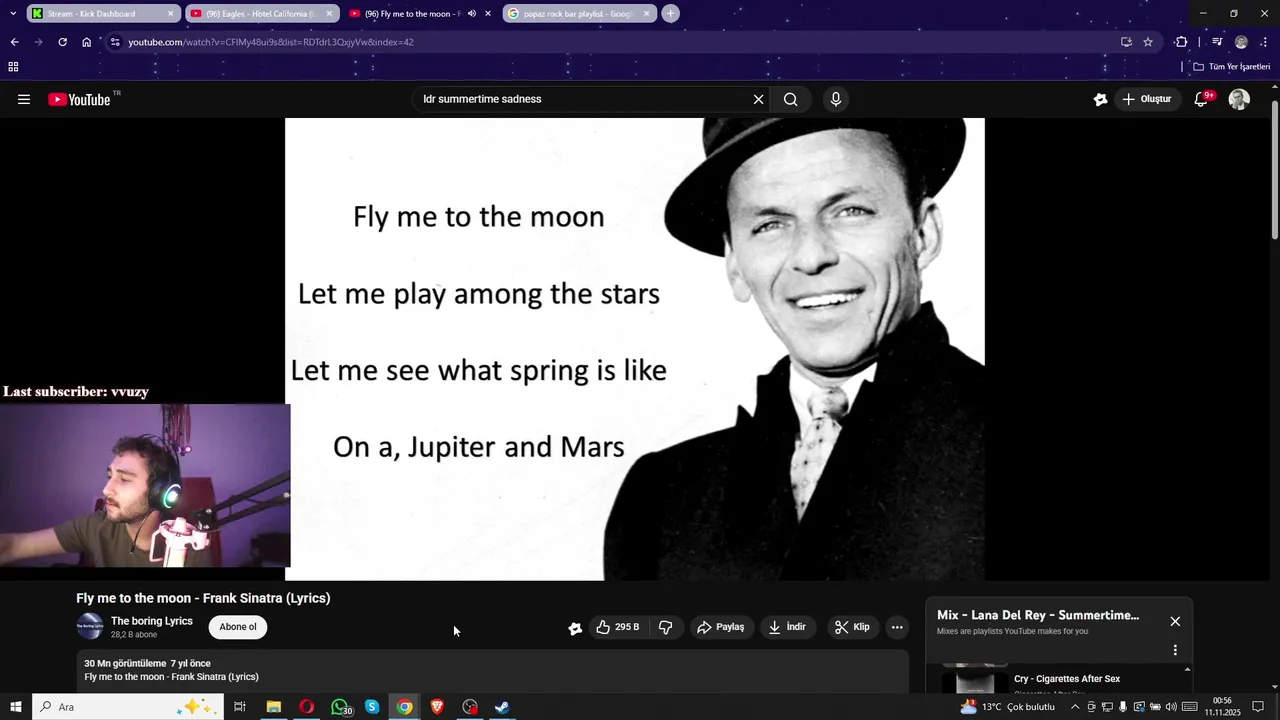Click the İndir download button

787,627
